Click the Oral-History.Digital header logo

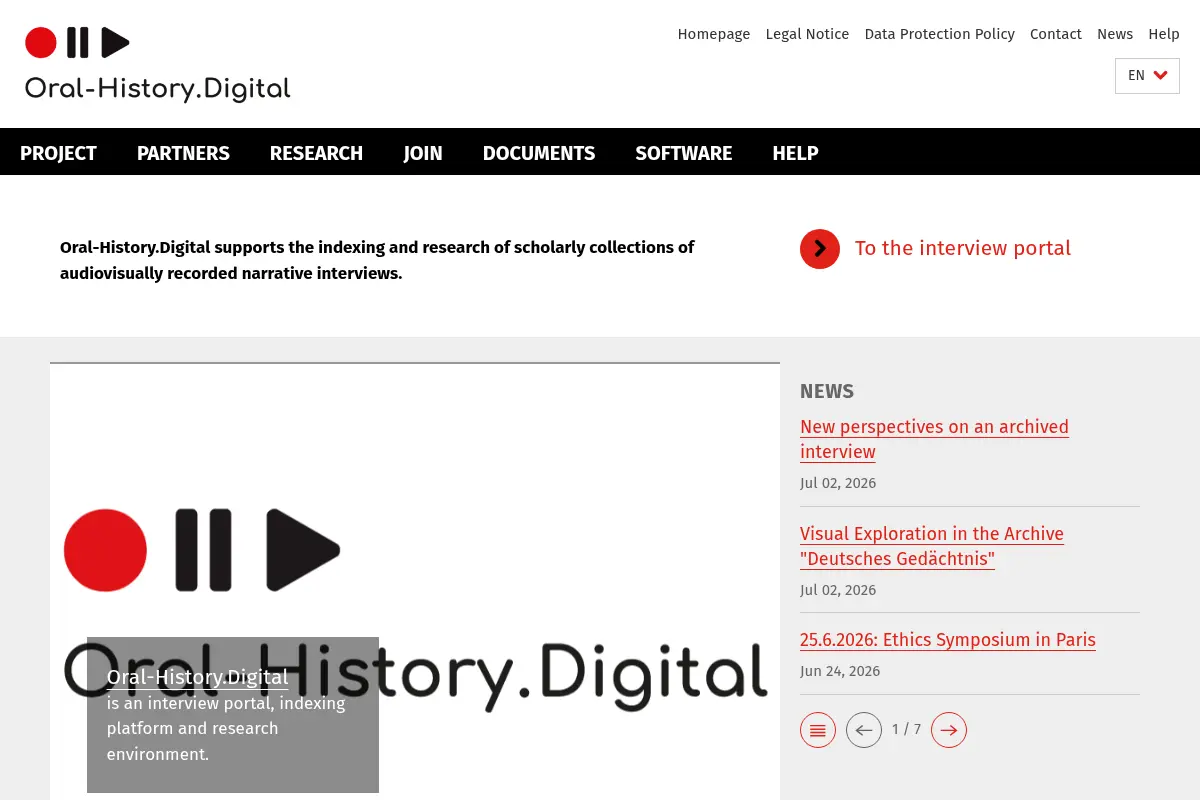pos(157,64)
